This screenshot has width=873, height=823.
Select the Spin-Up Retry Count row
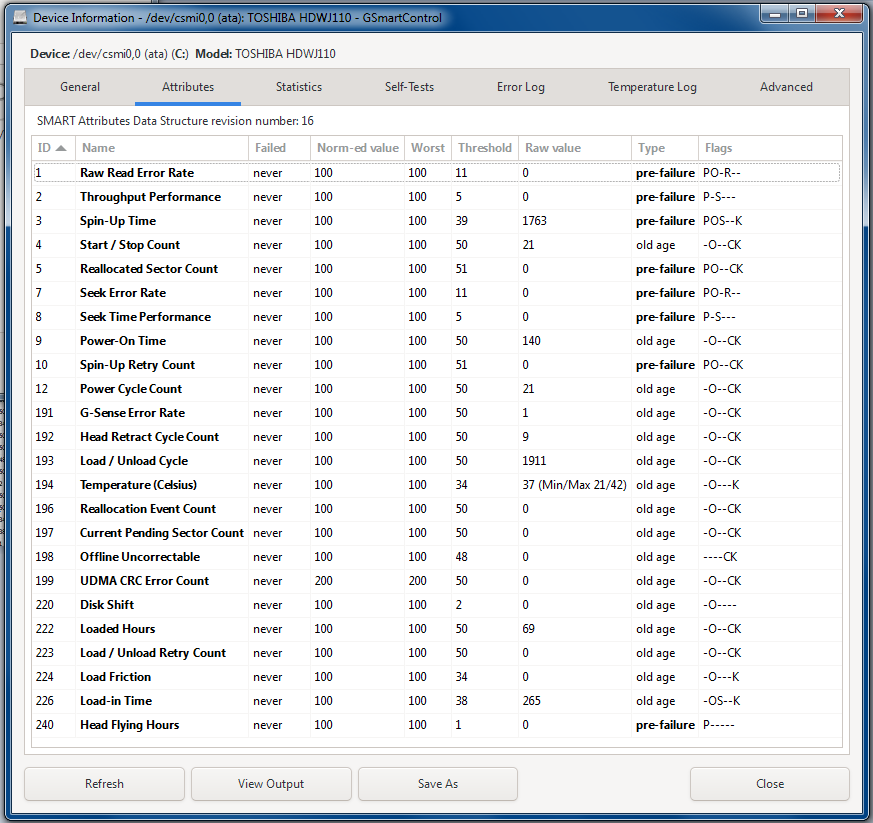[x=436, y=365]
